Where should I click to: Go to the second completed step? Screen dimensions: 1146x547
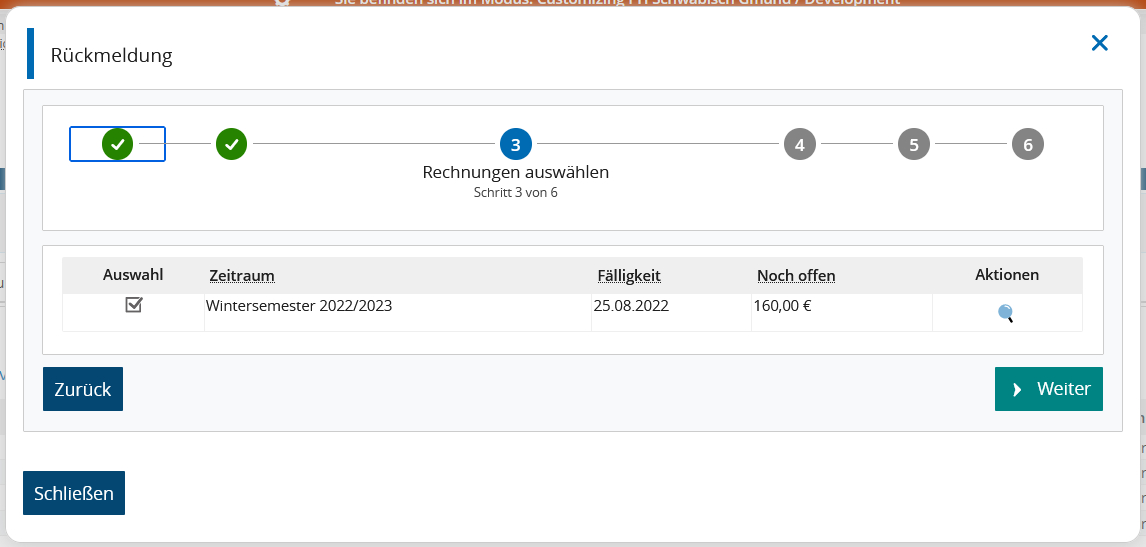(231, 144)
